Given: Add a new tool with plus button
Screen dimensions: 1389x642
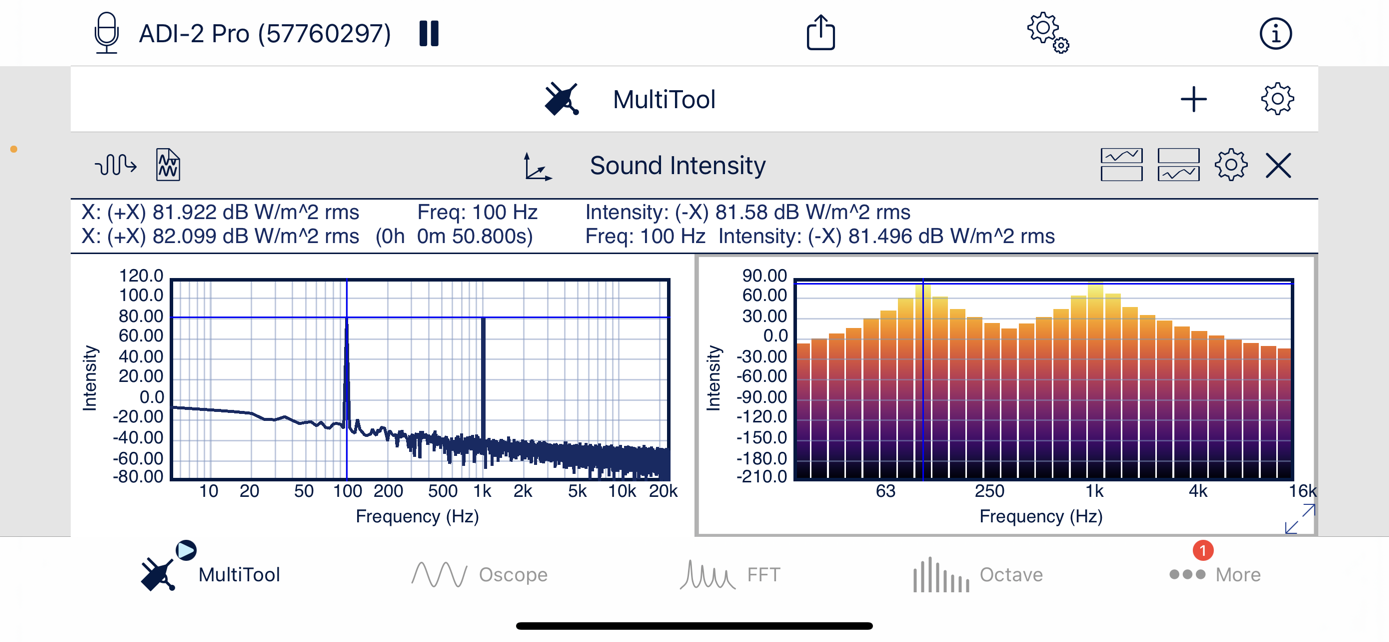Looking at the screenshot, I should (x=1193, y=99).
